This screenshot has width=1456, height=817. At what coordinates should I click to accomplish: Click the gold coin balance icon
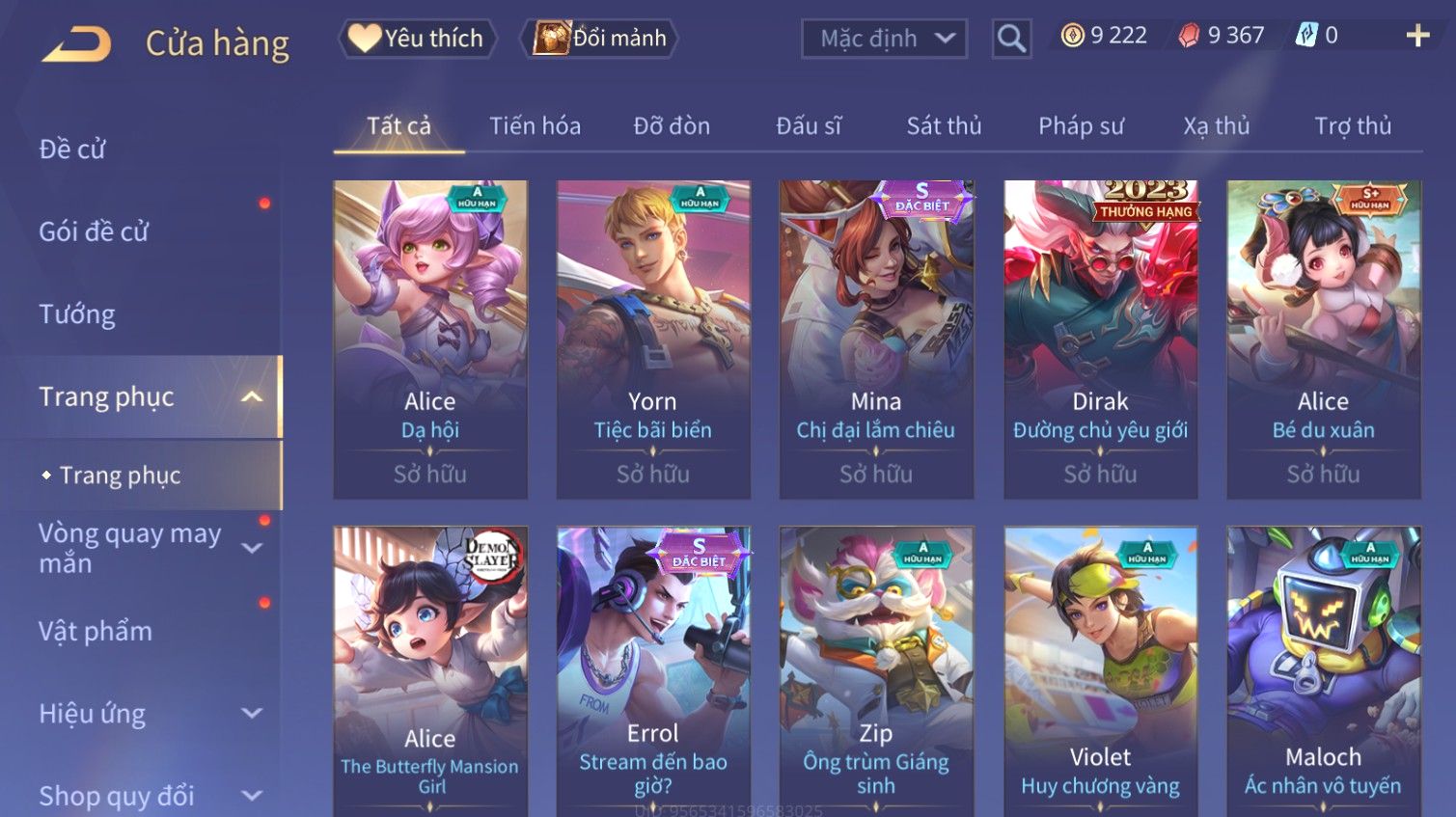[1072, 36]
